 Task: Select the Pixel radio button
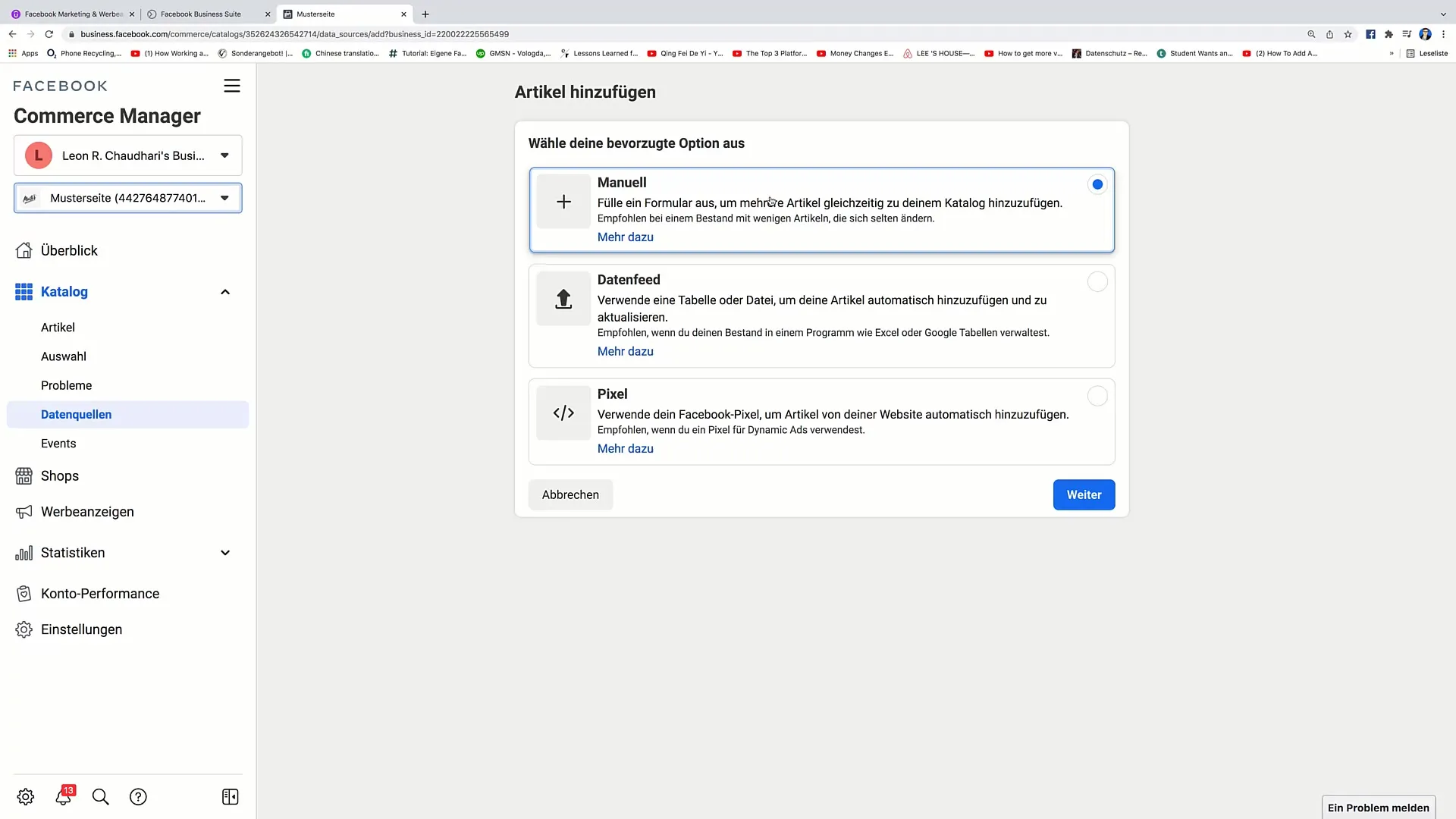[x=1097, y=395]
